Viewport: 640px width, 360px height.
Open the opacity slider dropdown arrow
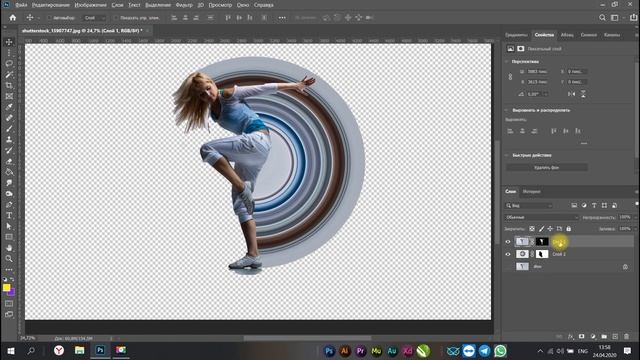(635, 217)
